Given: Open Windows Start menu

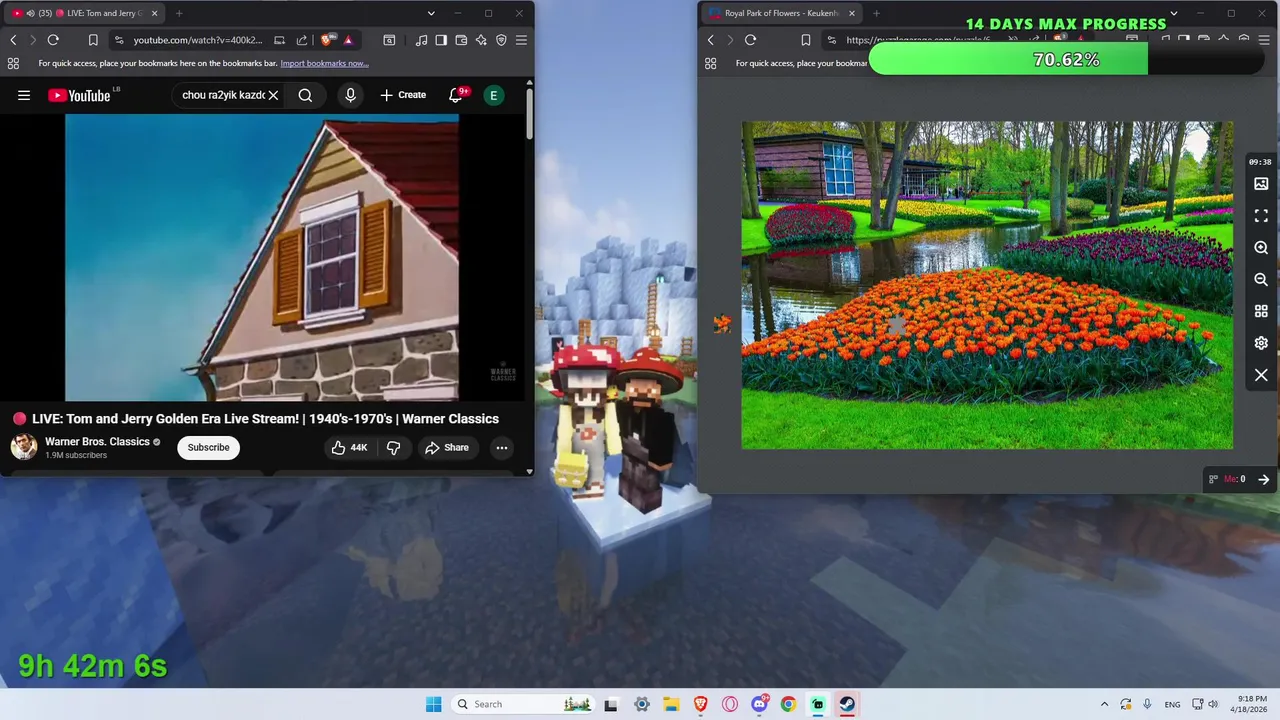Looking at the screenshot, I should pyautogui.click(x=433, y=704).
